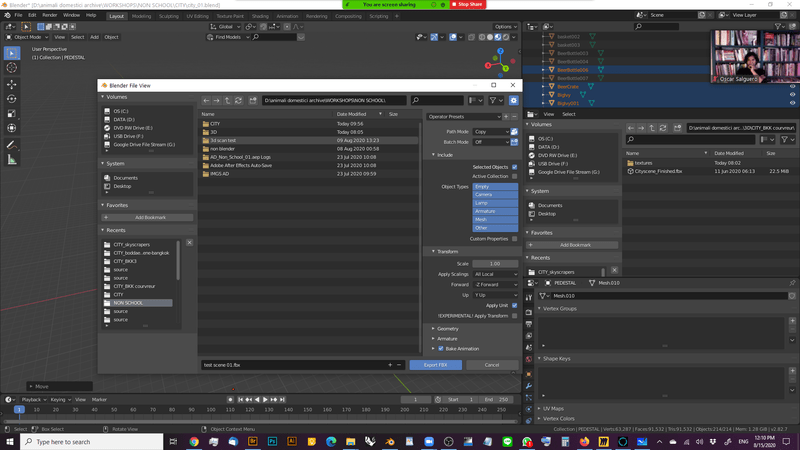Select the Cursor tool in left toolbar

click(11, 68)
